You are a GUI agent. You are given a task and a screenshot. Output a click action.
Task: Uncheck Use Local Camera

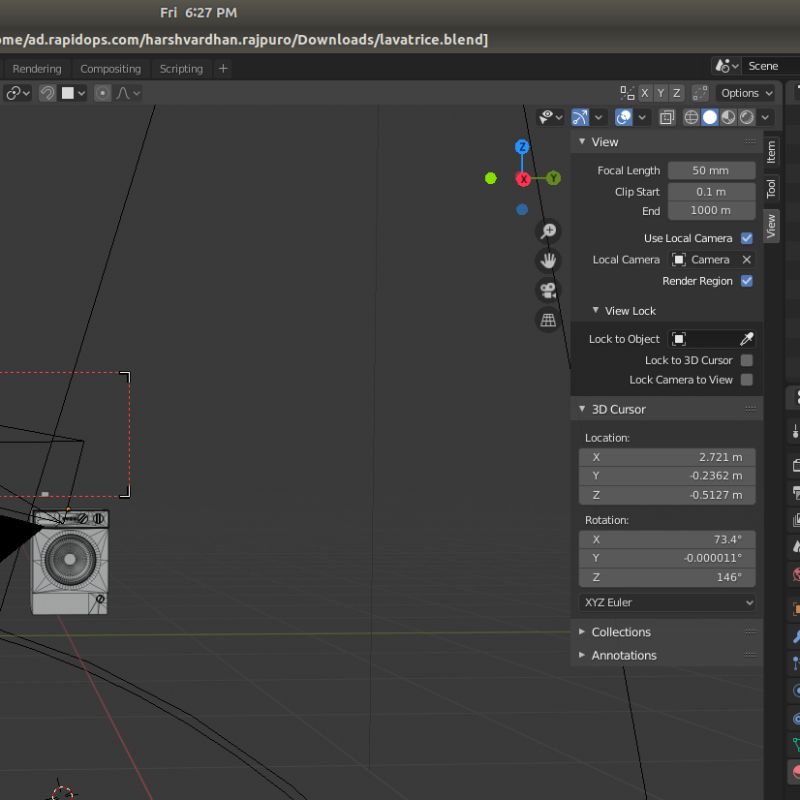pyautogui.click(x=746, y=238)
